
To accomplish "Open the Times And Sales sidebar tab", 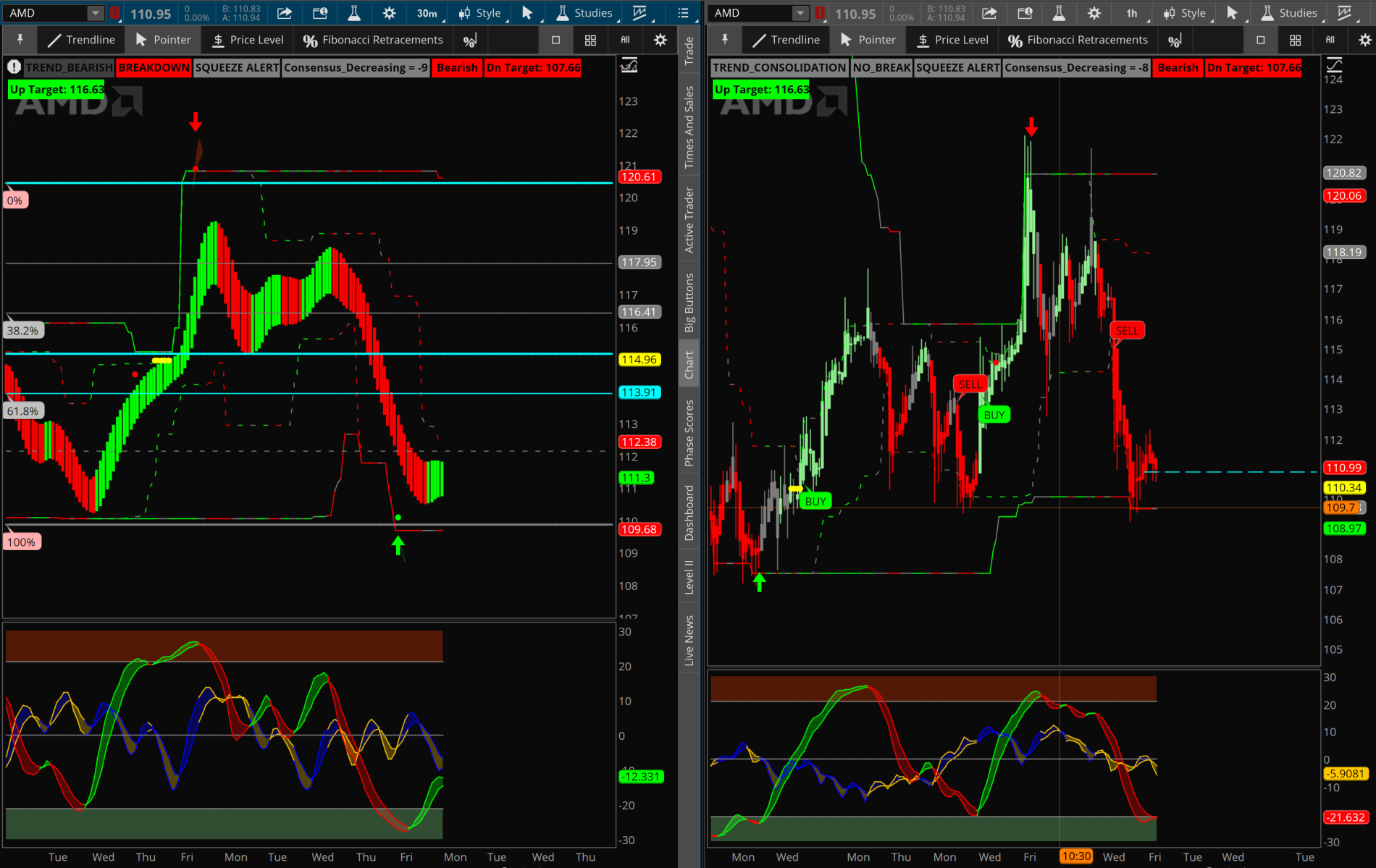I will [x=689, y=127].
